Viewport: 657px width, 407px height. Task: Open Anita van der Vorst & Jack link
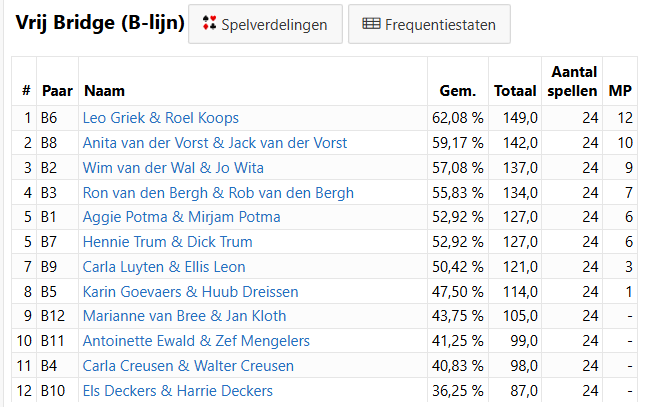point(214,143)
